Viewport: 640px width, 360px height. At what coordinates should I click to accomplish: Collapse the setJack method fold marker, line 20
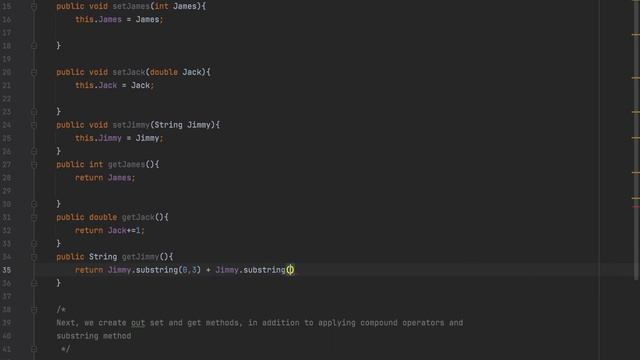click(34, 72)
